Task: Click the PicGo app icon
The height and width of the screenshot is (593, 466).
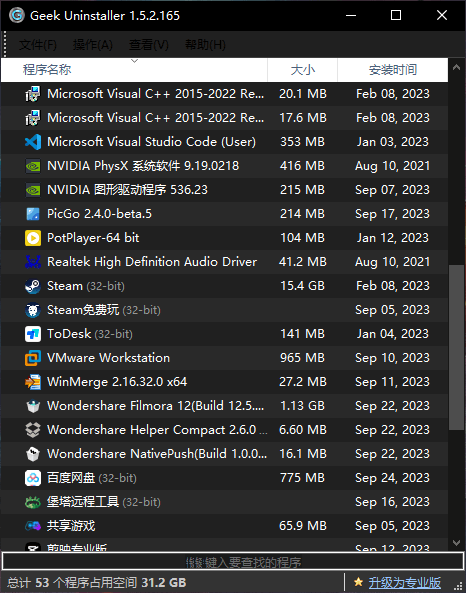Action: point(33,214)
